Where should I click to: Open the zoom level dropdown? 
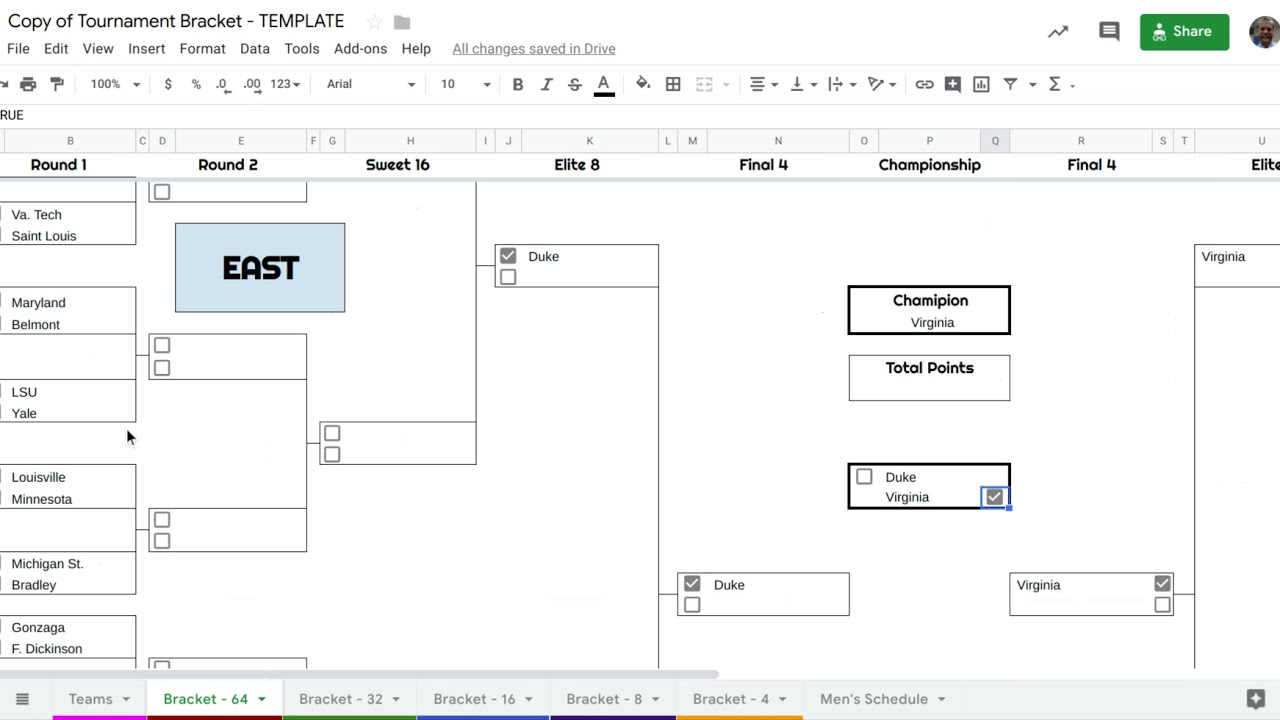(x=115, y=84)
